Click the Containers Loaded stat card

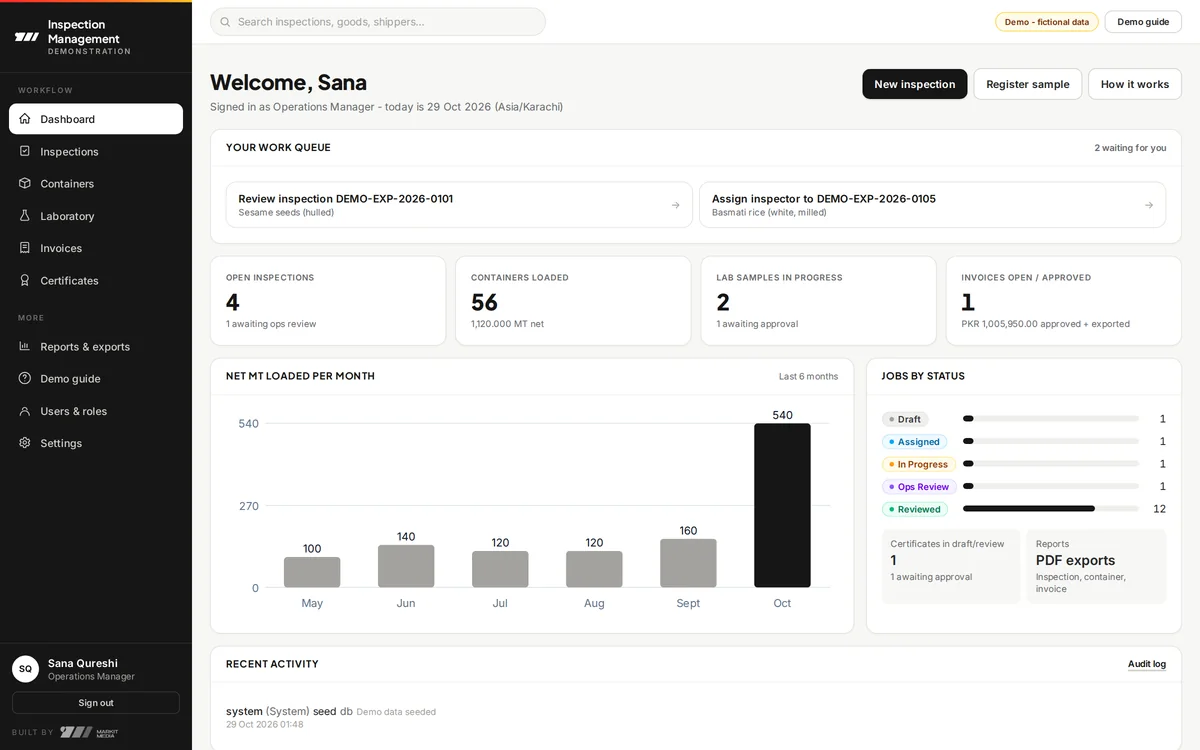[x=573, y=301]
